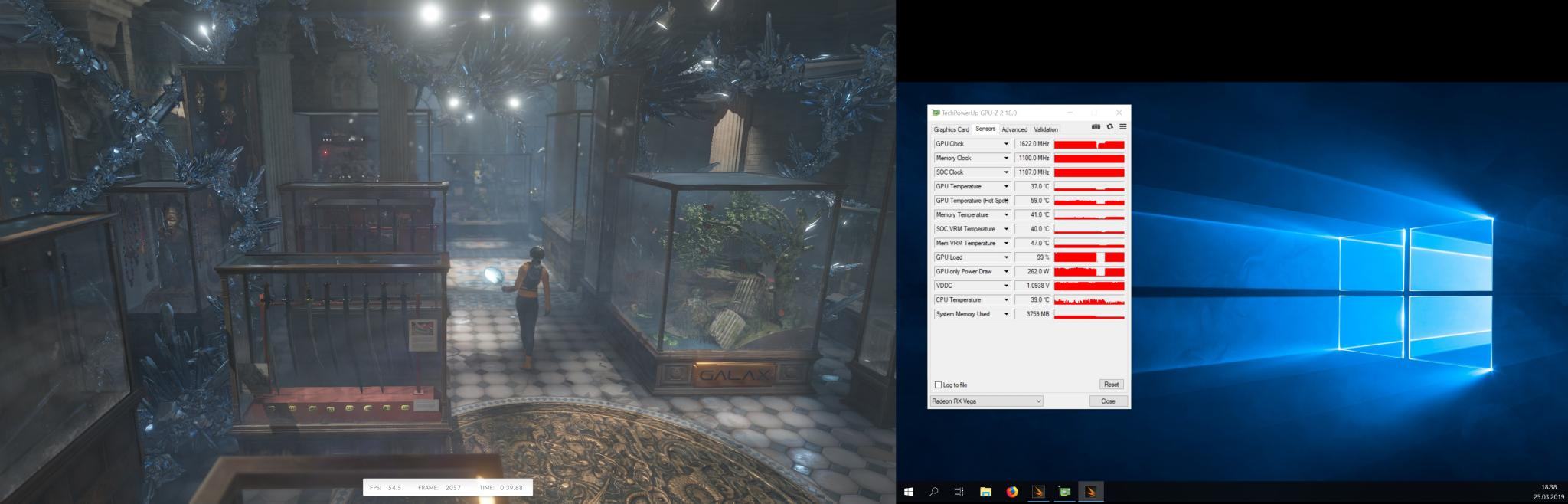Click the Memory Clock 1100.0 MHz value
Image resolution: width=1568 pixels, height=504 pixels.
1033,158
